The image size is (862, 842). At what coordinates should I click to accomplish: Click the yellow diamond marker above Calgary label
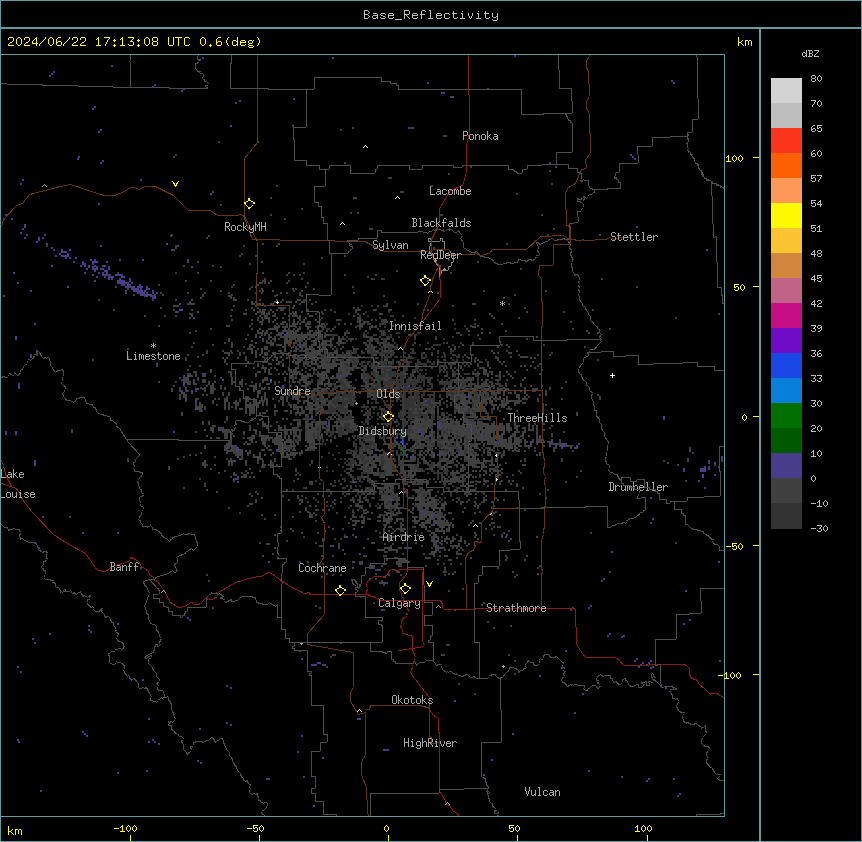tap(405, 589)
